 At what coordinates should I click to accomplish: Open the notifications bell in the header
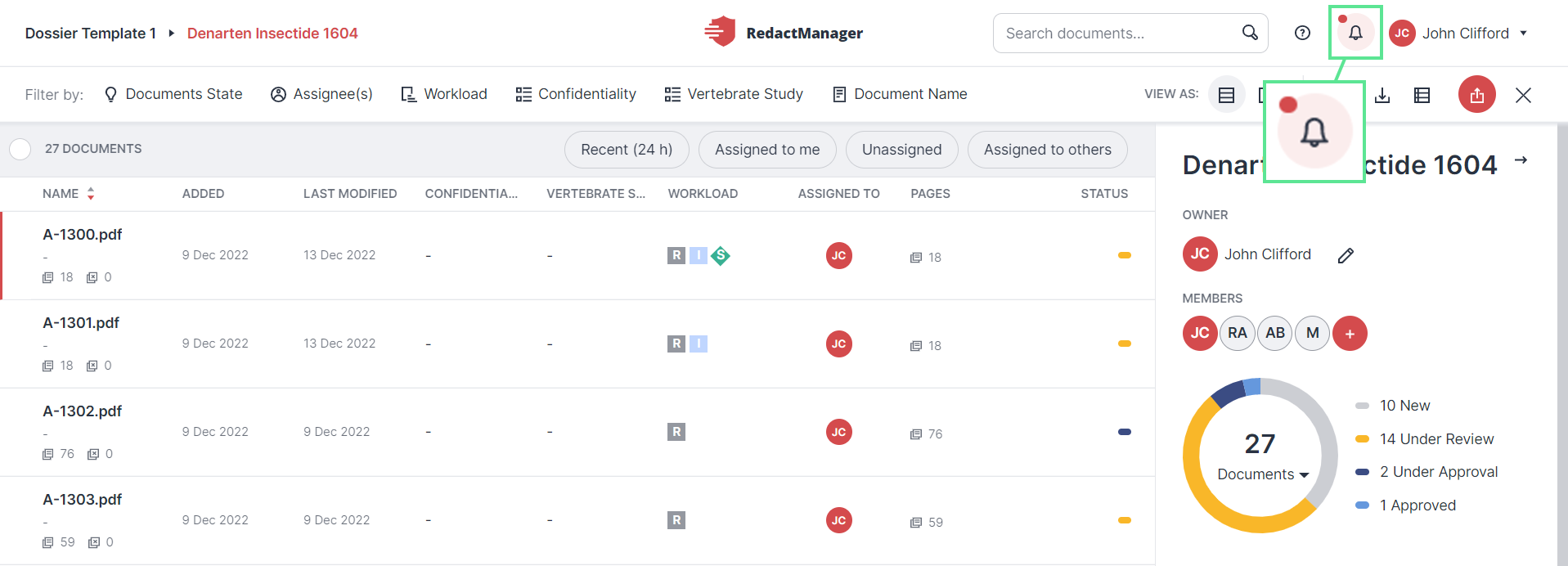tap(1355, 33)
